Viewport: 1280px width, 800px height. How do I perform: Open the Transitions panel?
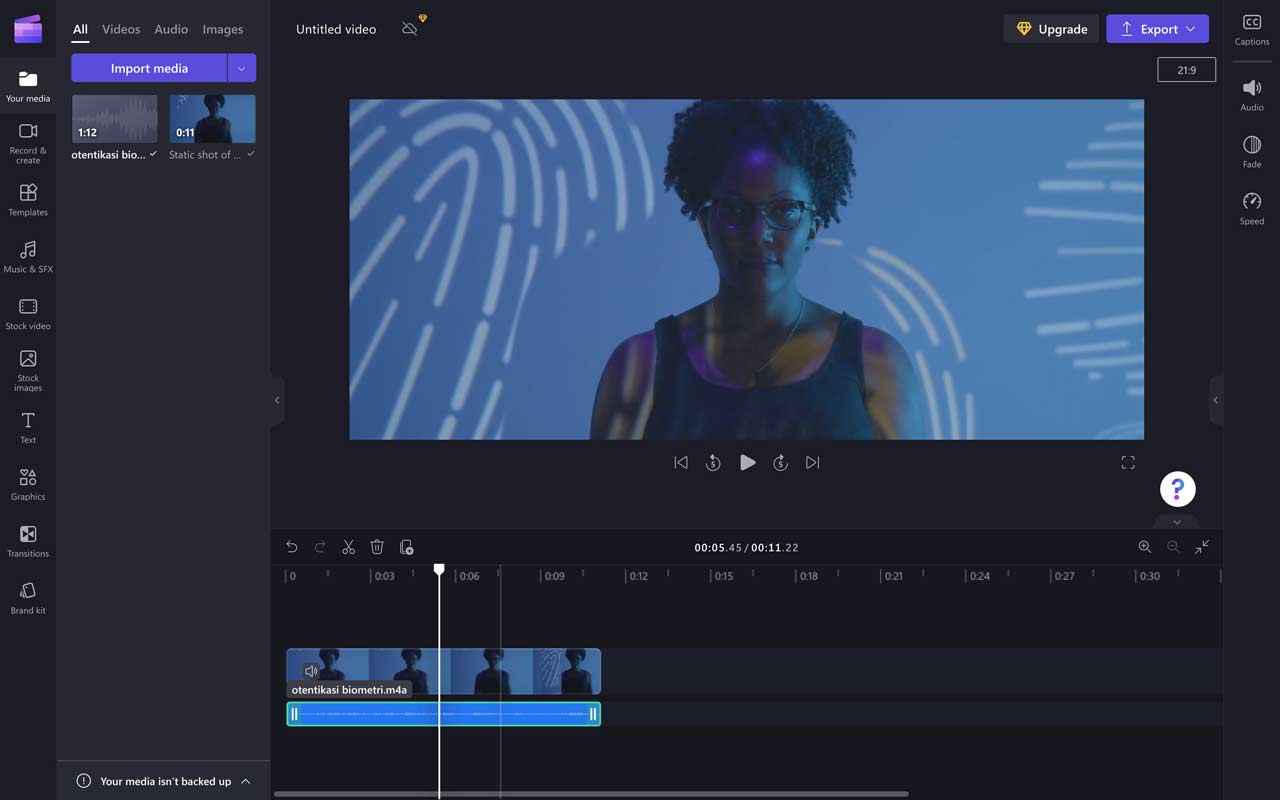coord(28,540)
